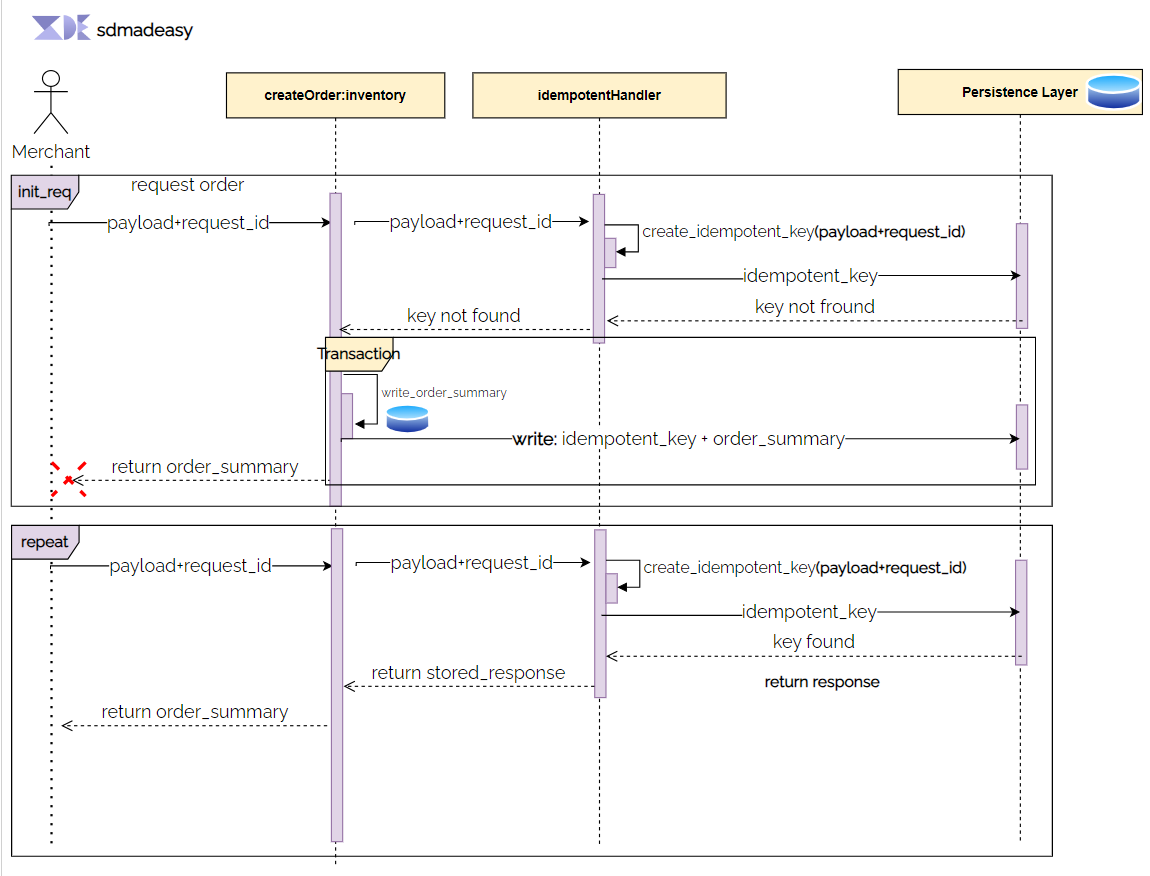
Task: Click the database icon in Persistence Layer box
Action: [x=1113, y=92]
